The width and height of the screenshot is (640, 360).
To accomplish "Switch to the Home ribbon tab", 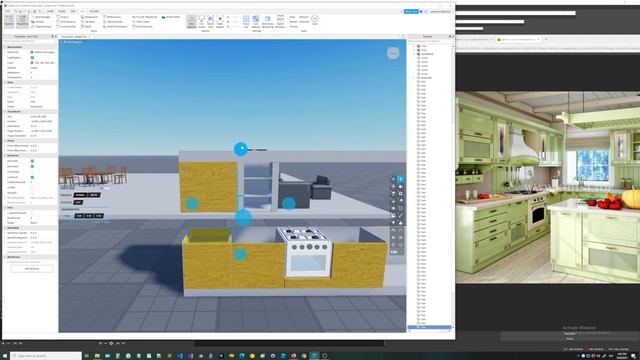I will [50, 11].
